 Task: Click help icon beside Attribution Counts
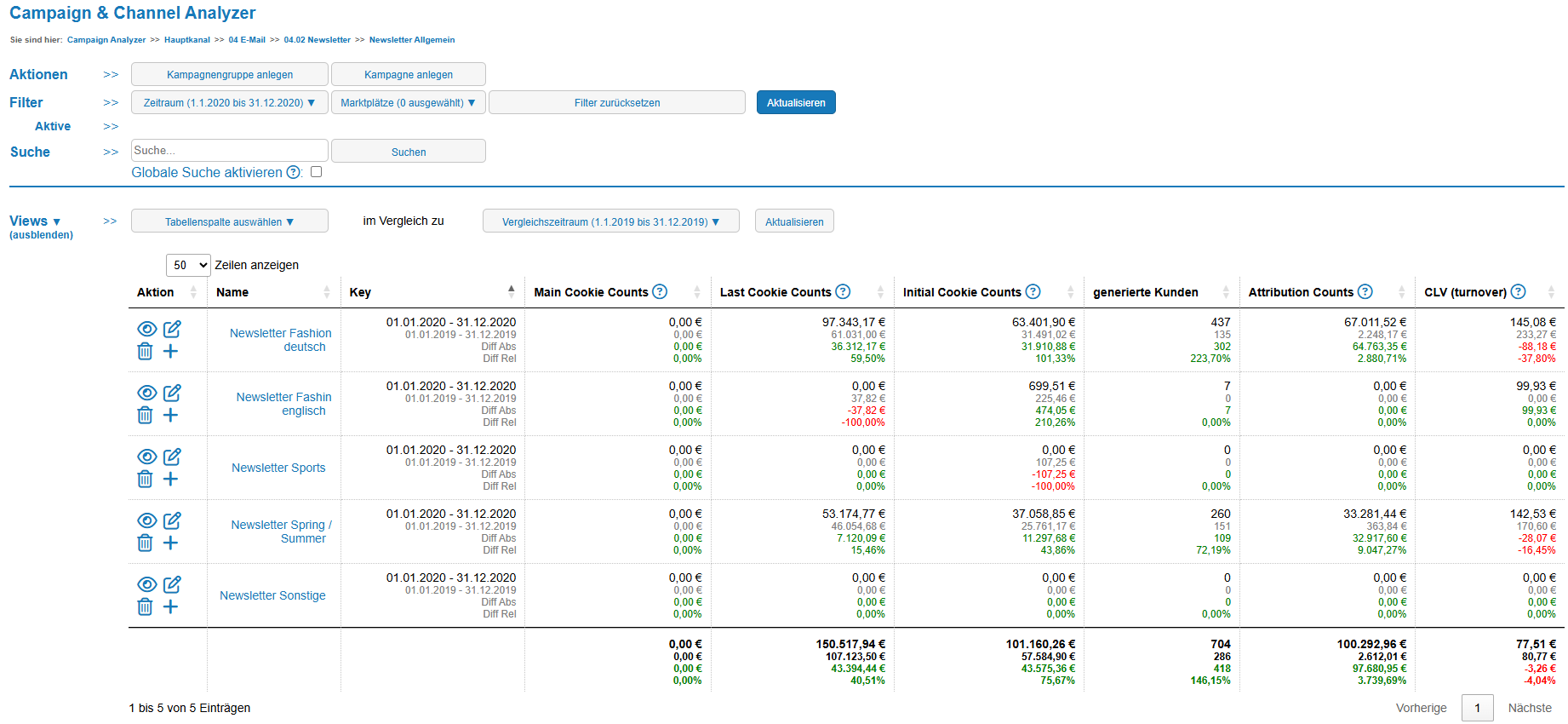1365,291
